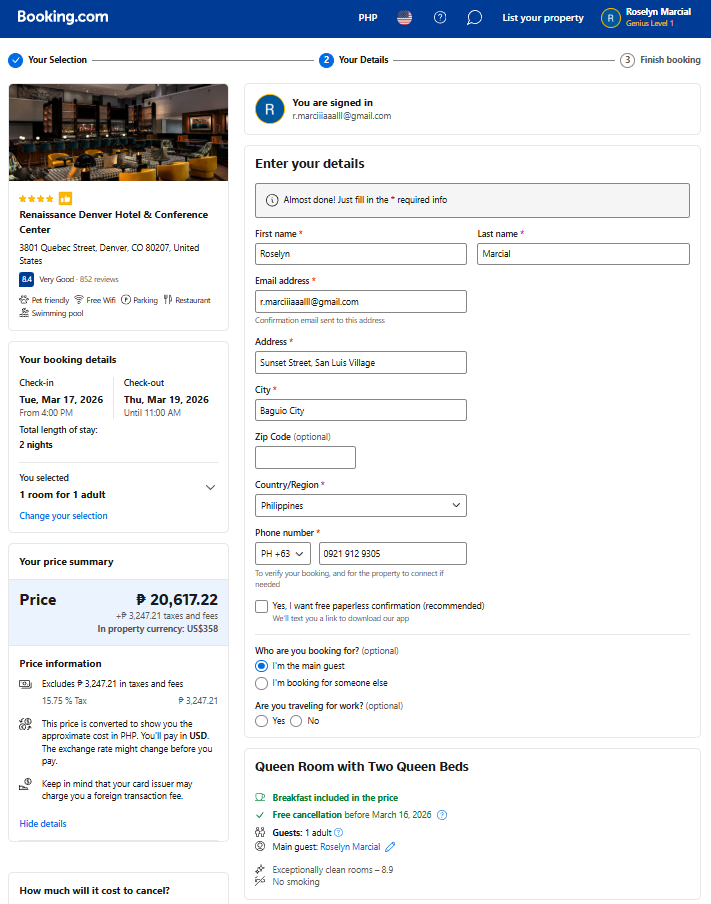Open the PHP currency selector
Image resolution: width=711 pixels, height=904 pixels.
pyautogui.click(x=368, y=18)
